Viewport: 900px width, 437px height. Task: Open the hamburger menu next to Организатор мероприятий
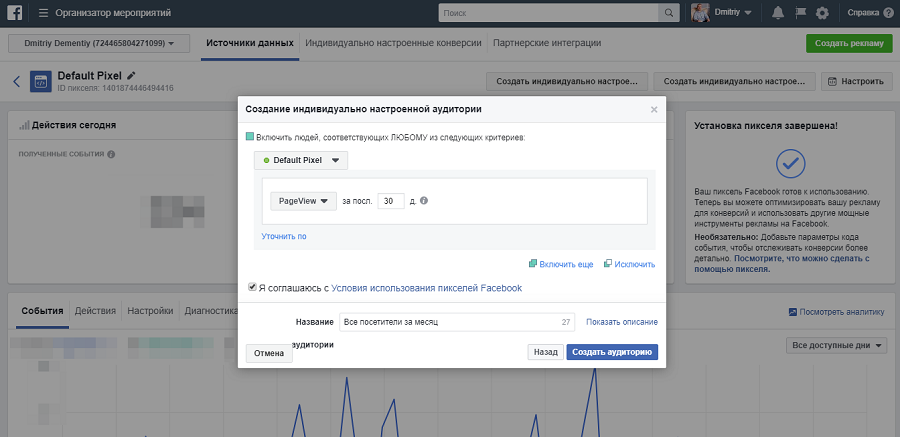(44, 13)
